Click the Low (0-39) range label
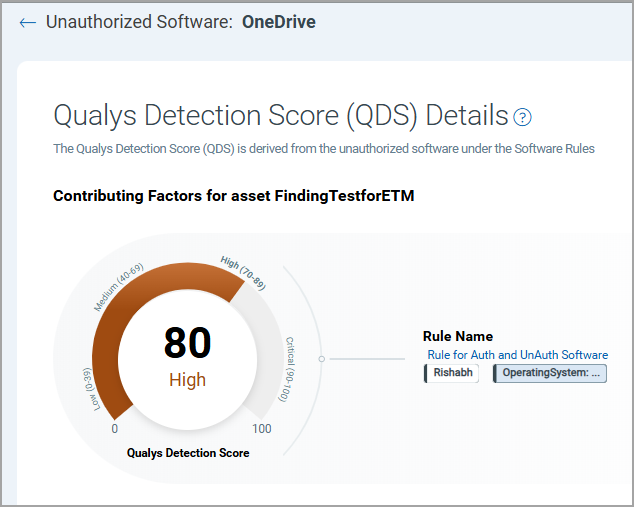 (x=91, y=389)
